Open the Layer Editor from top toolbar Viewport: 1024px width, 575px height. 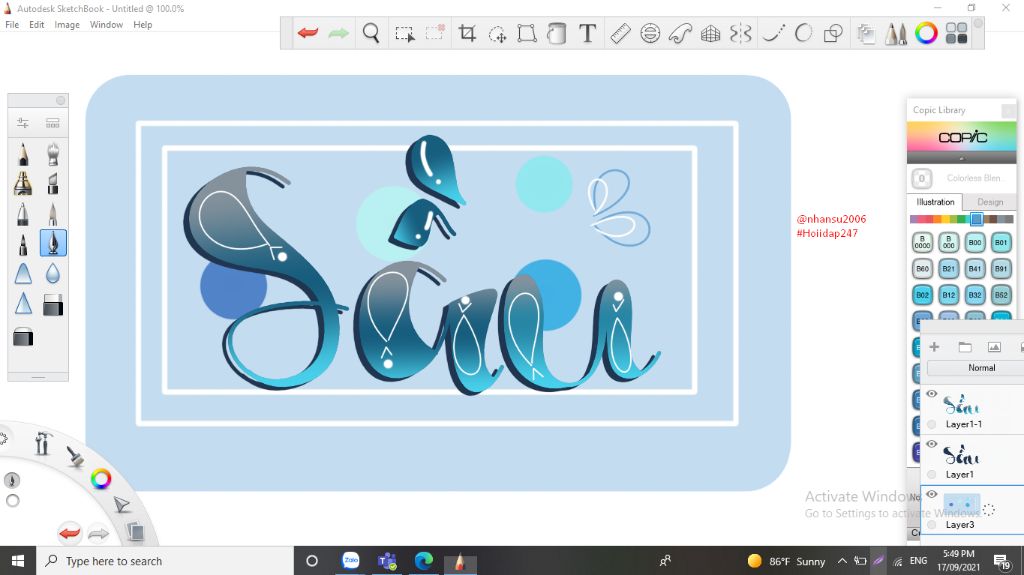coord(866,33)
